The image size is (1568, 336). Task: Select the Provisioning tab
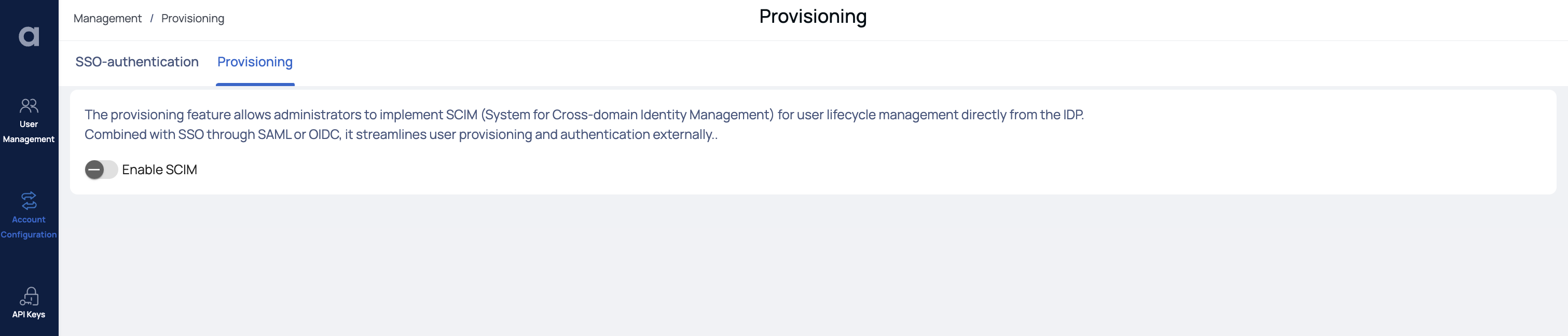pos(255,62)
